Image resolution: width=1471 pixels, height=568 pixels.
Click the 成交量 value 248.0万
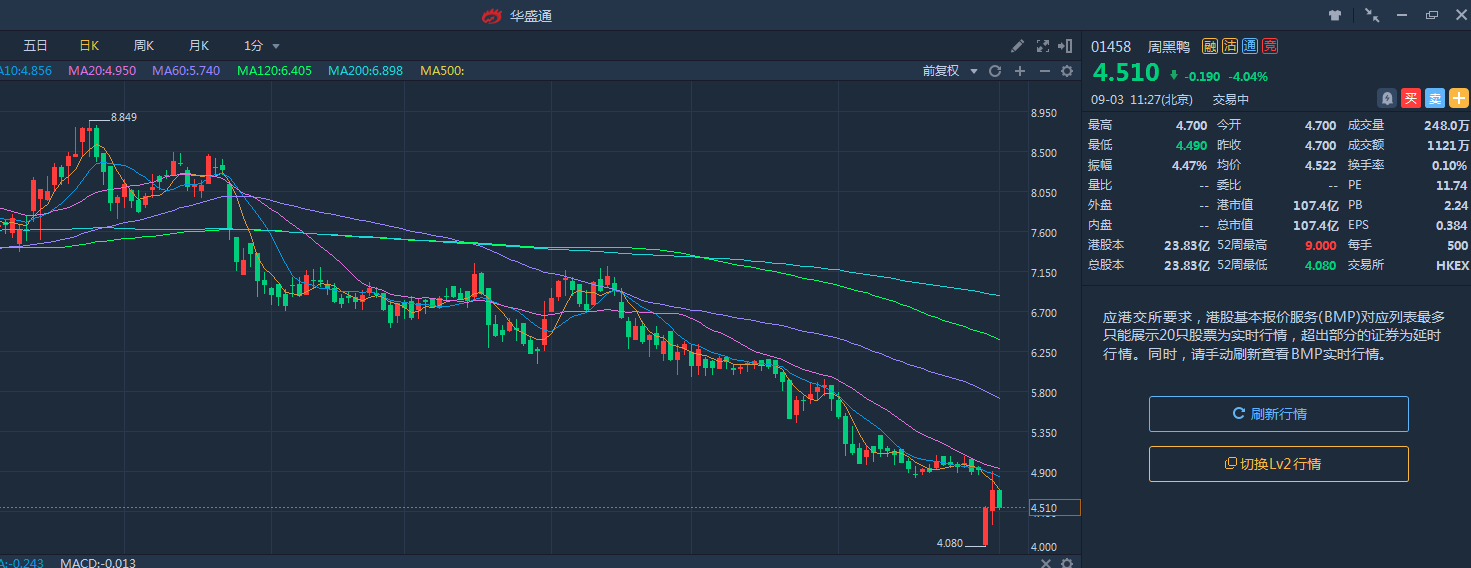click(x=1446, y=125)
